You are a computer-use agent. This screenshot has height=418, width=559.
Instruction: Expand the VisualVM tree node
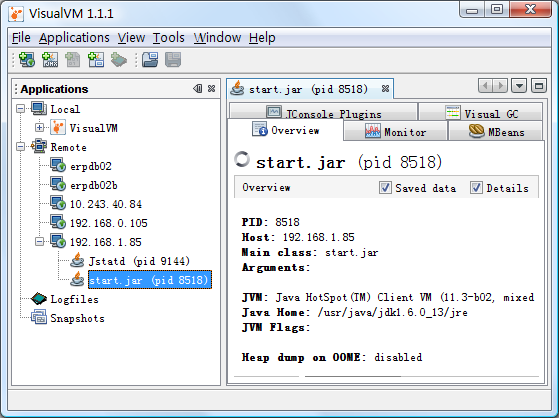pyautogui.click(x=40, y=127)
